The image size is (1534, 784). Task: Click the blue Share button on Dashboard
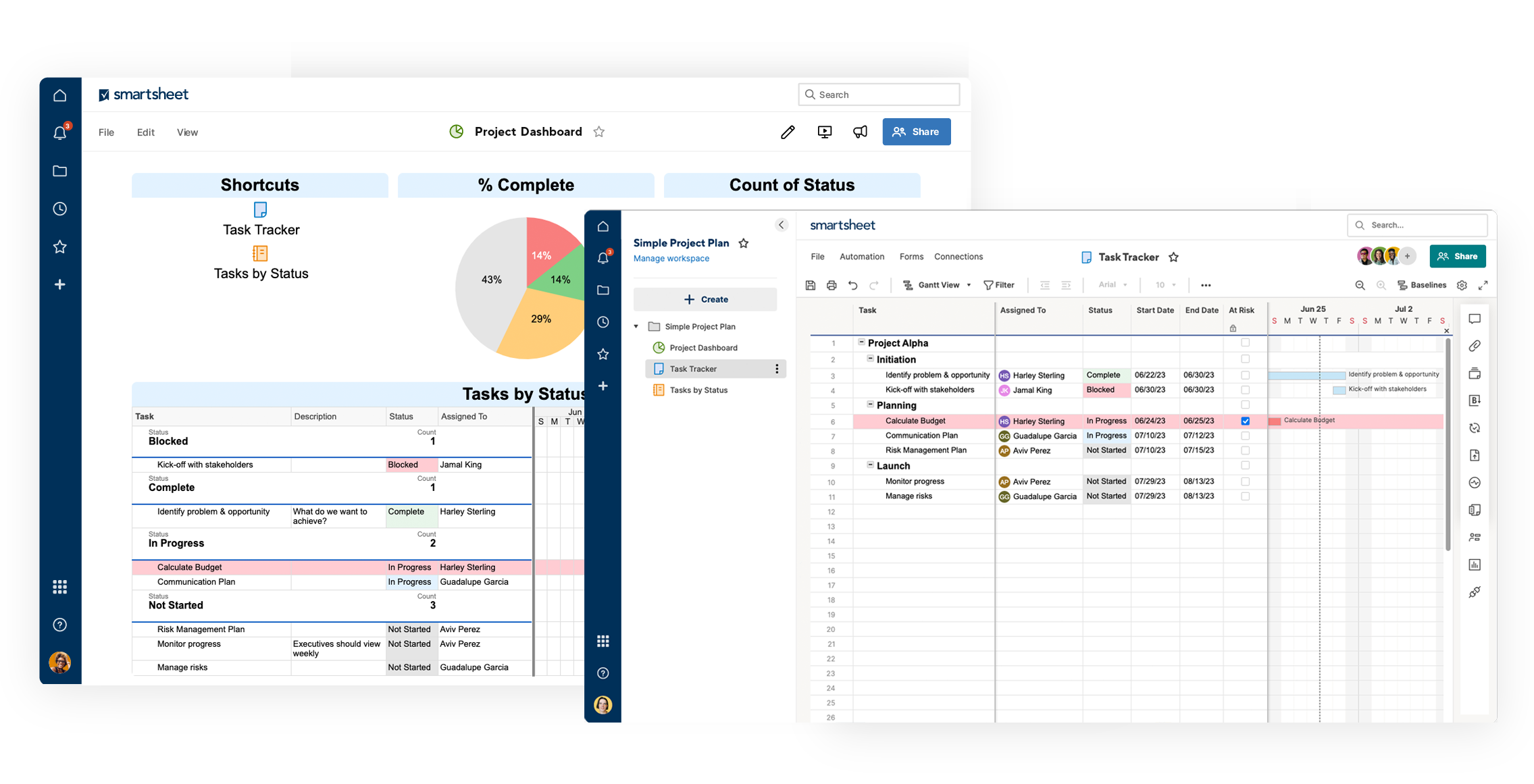tap(916, 132)
